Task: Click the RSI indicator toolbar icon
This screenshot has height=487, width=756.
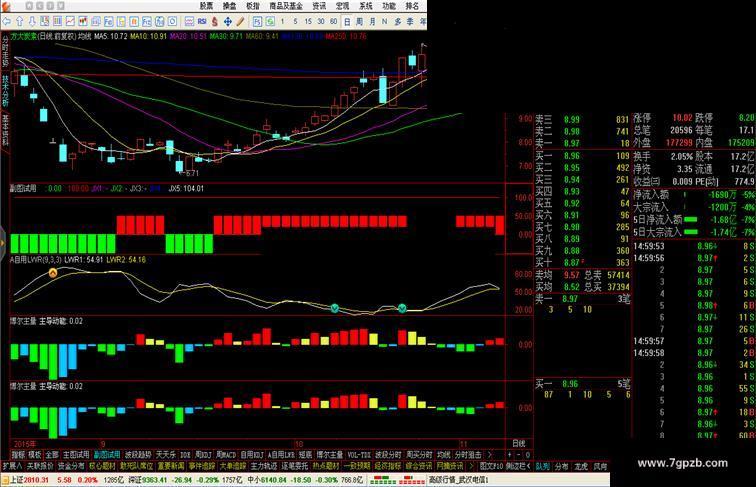Action: [202, 21]
